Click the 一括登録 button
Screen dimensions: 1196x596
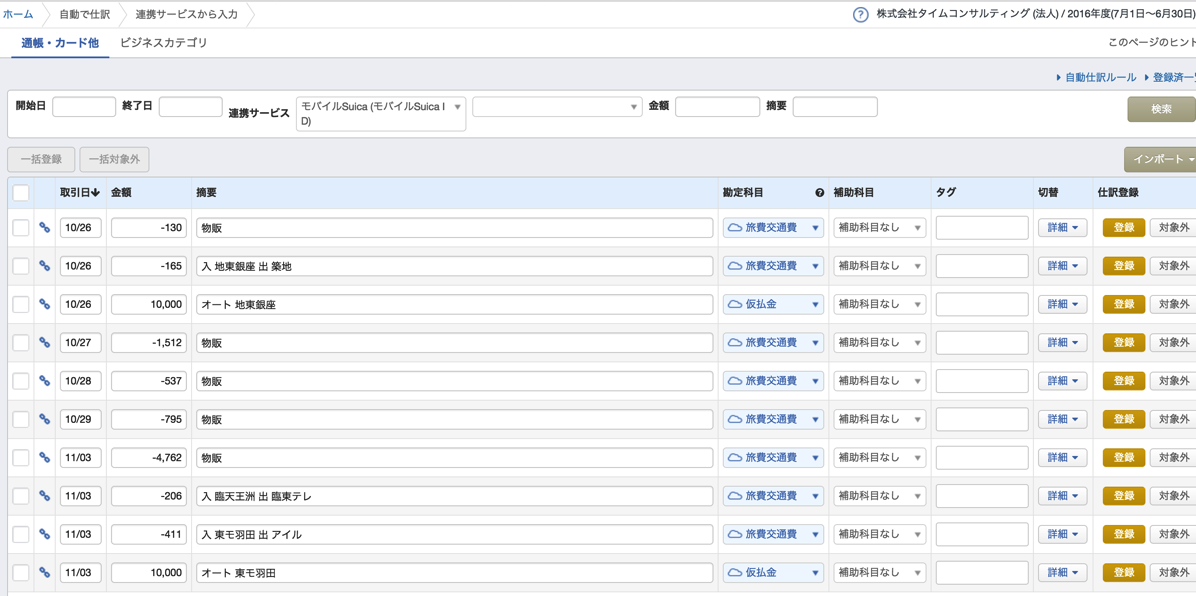point(41,159)
